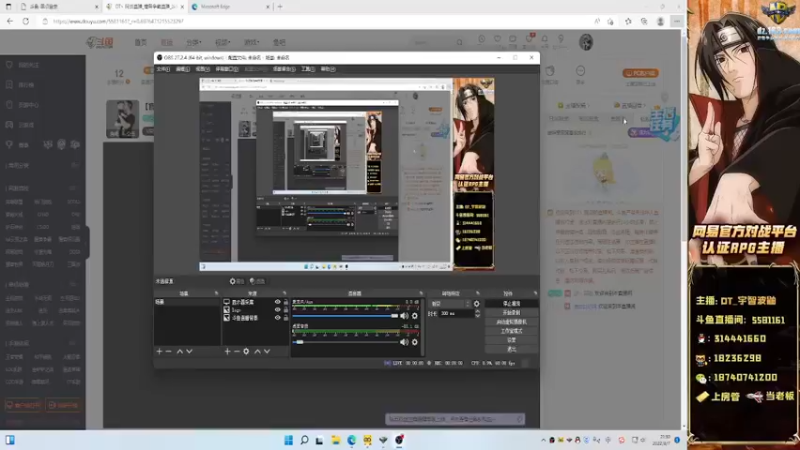Hide the logo source eye icon
Viewport: 800px width, 450px height.
(278, 310)
